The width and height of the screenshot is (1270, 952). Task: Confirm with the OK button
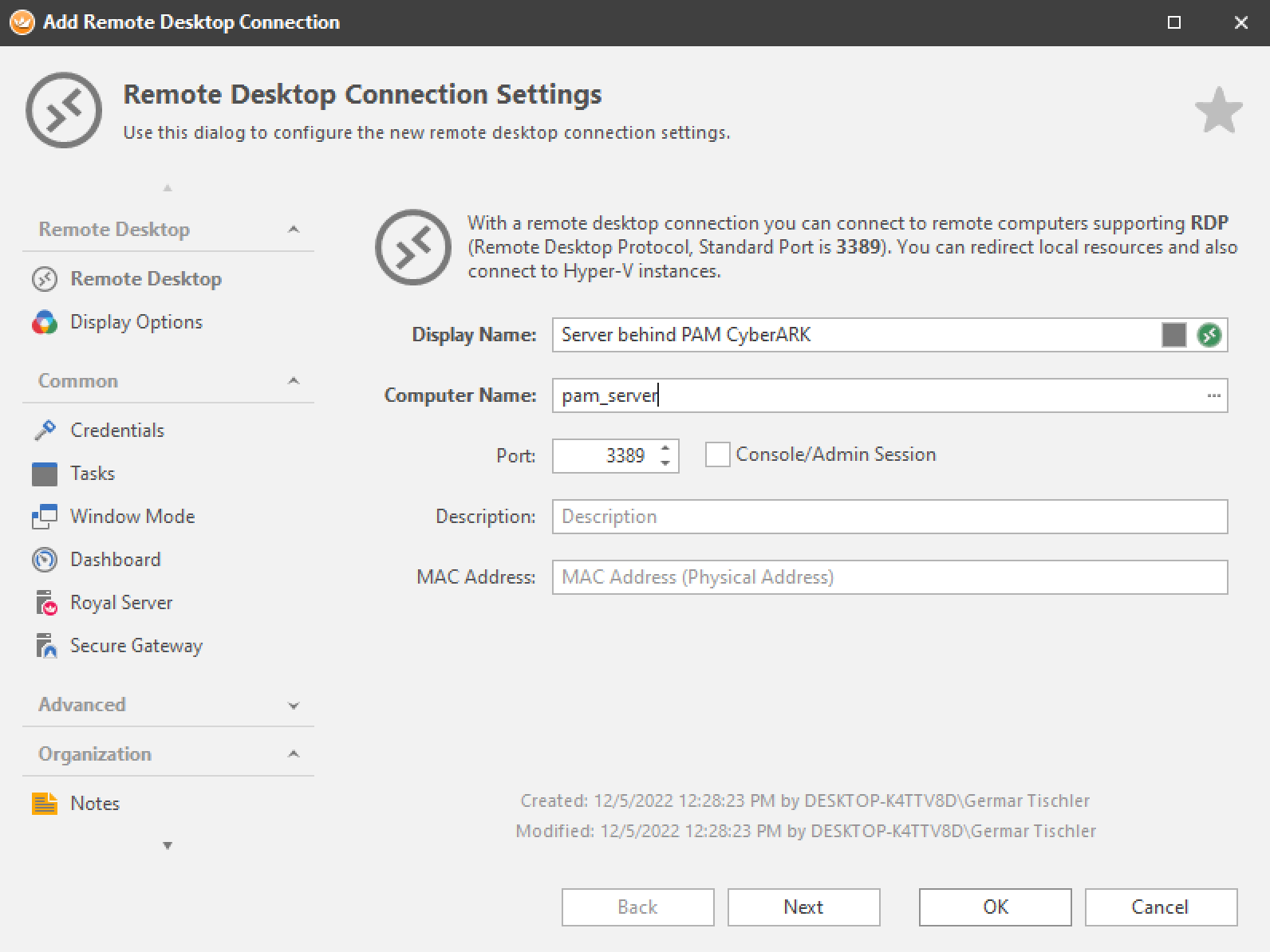(x=995, y=907)
